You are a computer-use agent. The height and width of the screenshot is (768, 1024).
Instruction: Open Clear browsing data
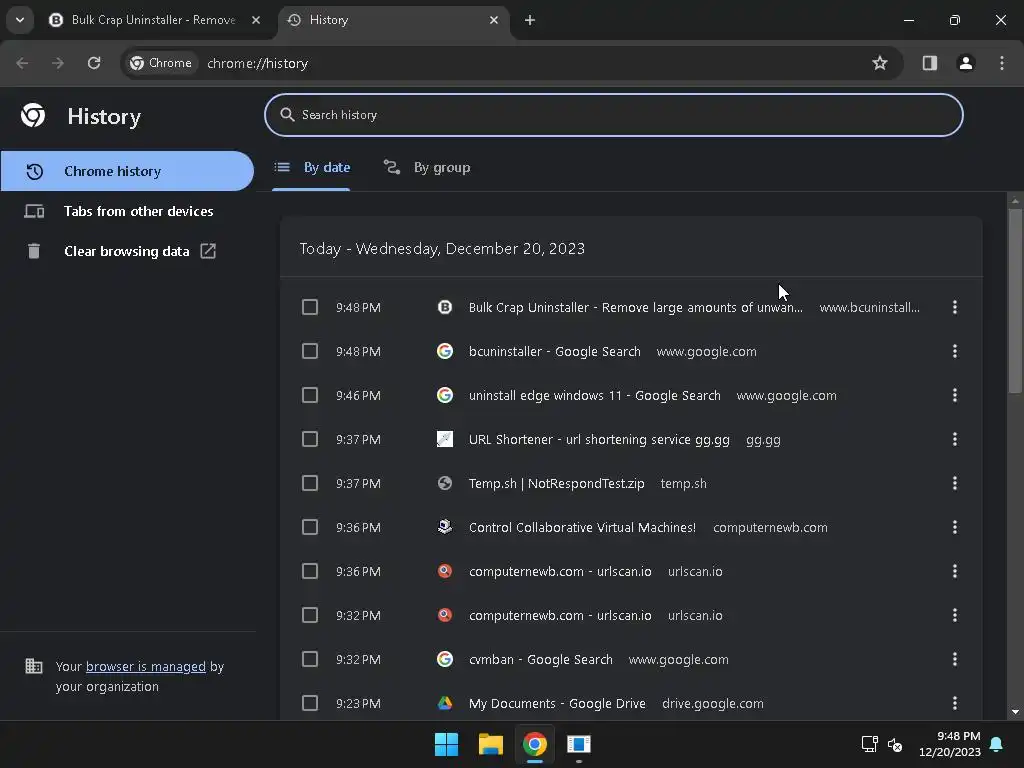(127, 251)
